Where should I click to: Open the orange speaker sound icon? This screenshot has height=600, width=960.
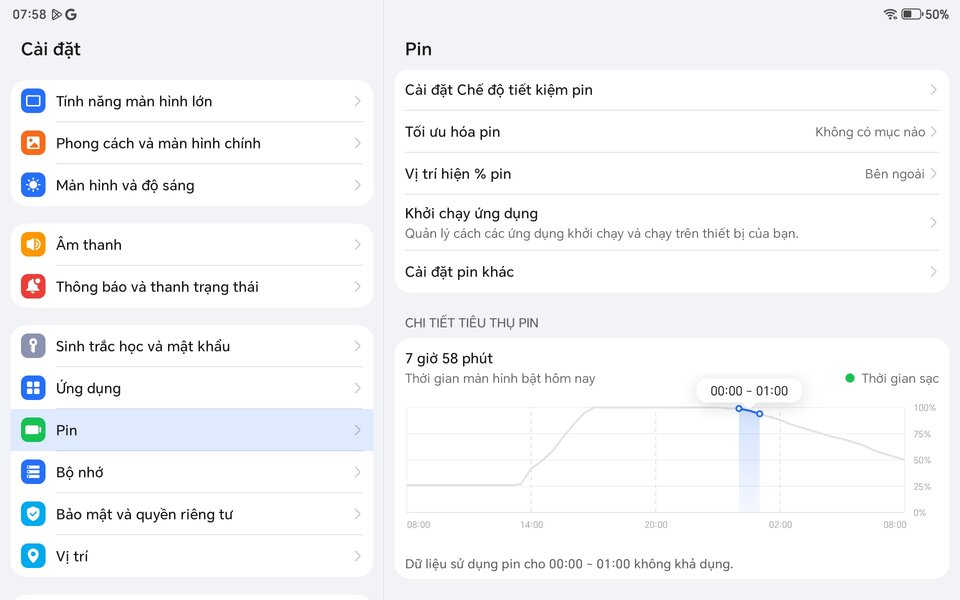tap(33, 244)
